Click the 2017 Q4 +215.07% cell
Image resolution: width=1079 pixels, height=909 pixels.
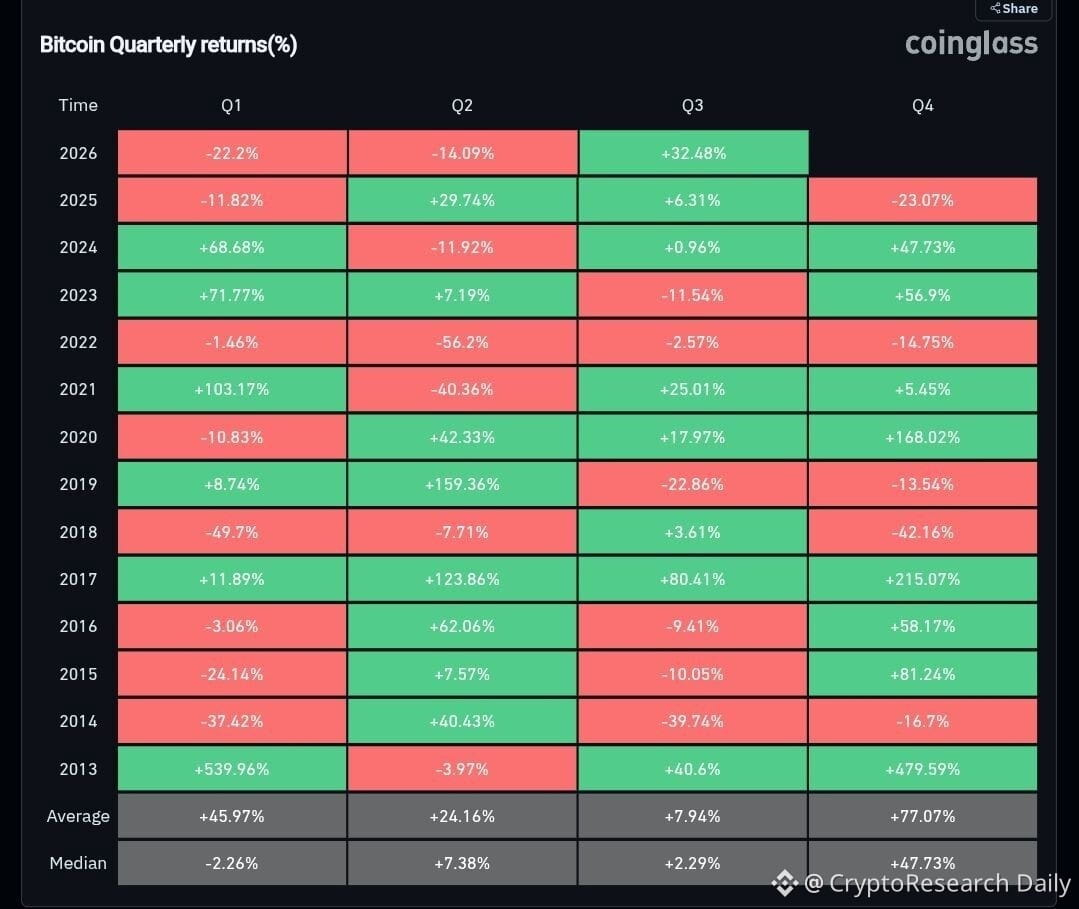pos(923,579)
